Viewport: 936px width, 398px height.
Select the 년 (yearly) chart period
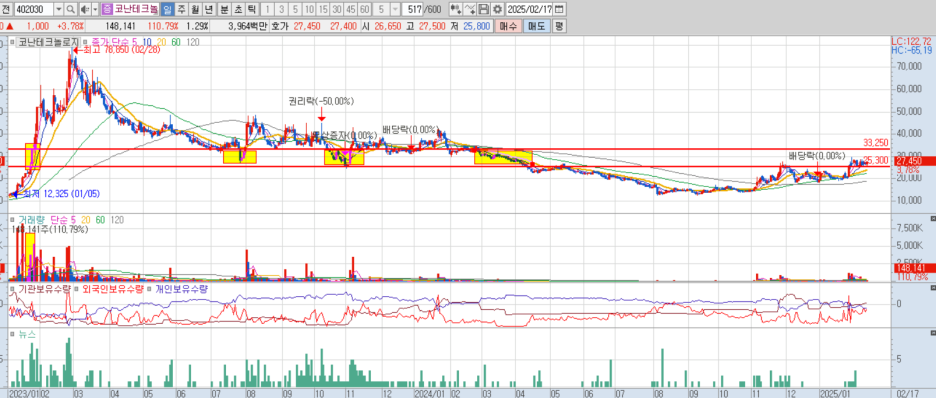209,9
